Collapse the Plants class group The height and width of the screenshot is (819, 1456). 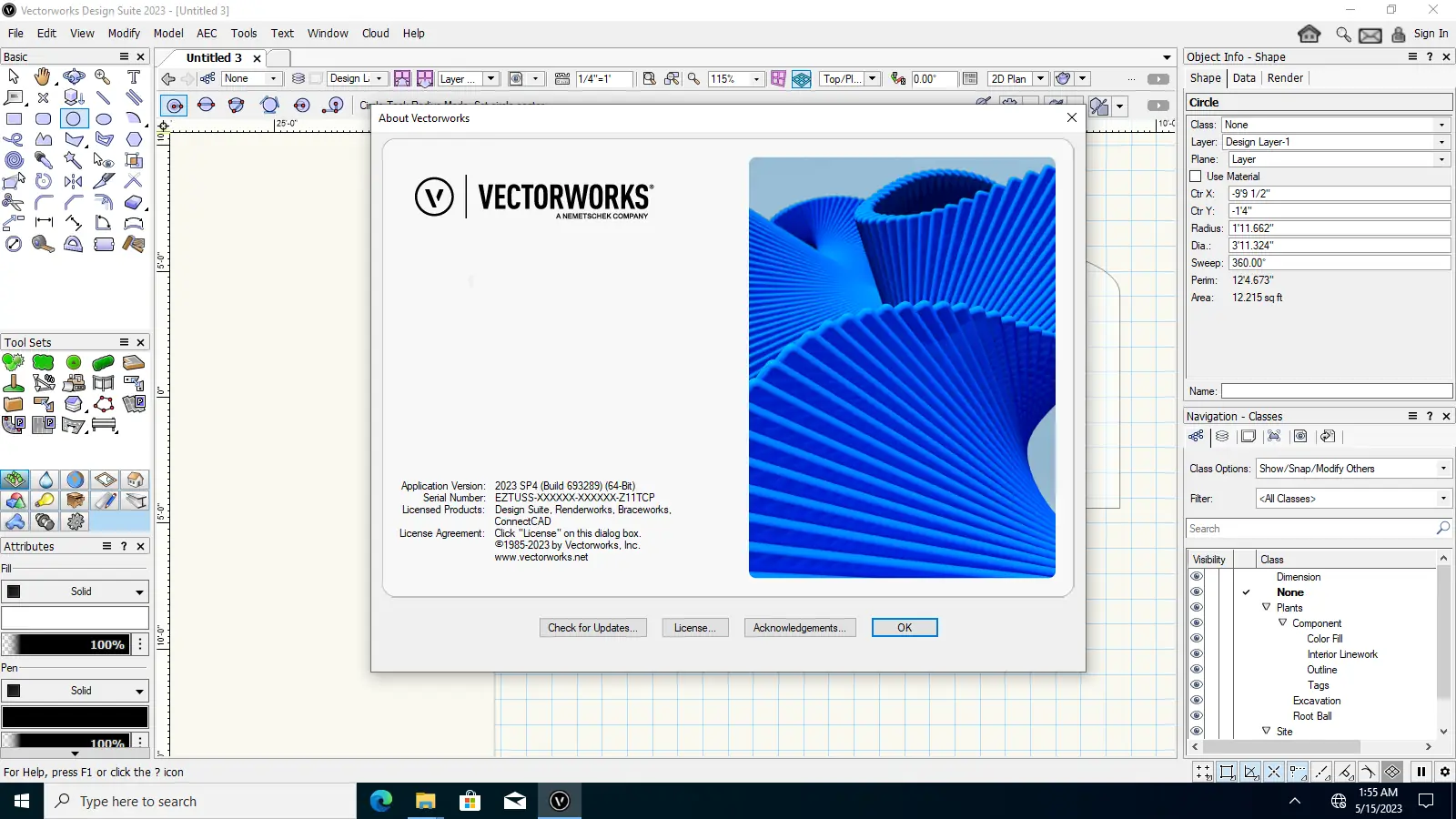coord(1266,607)
